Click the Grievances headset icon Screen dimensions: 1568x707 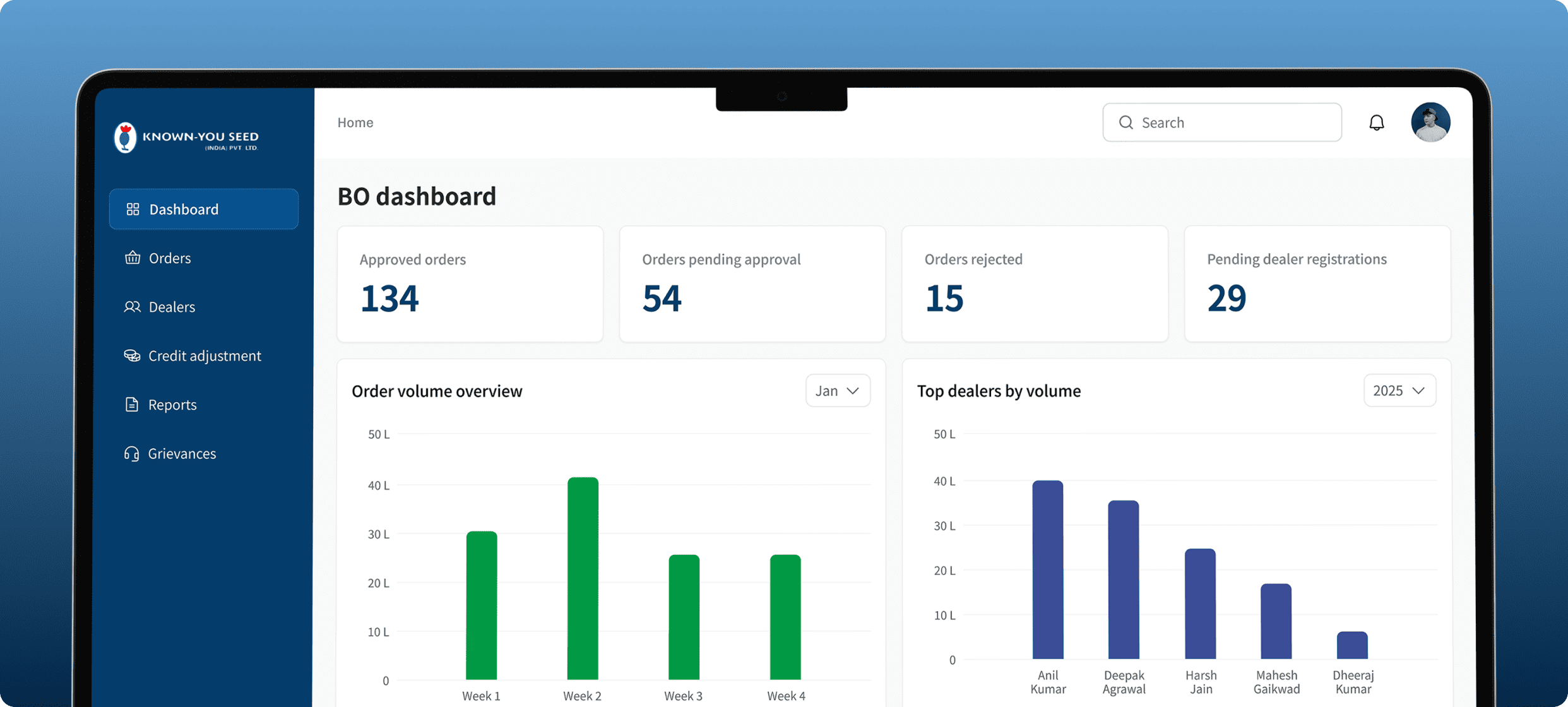[x=131, y=454]
